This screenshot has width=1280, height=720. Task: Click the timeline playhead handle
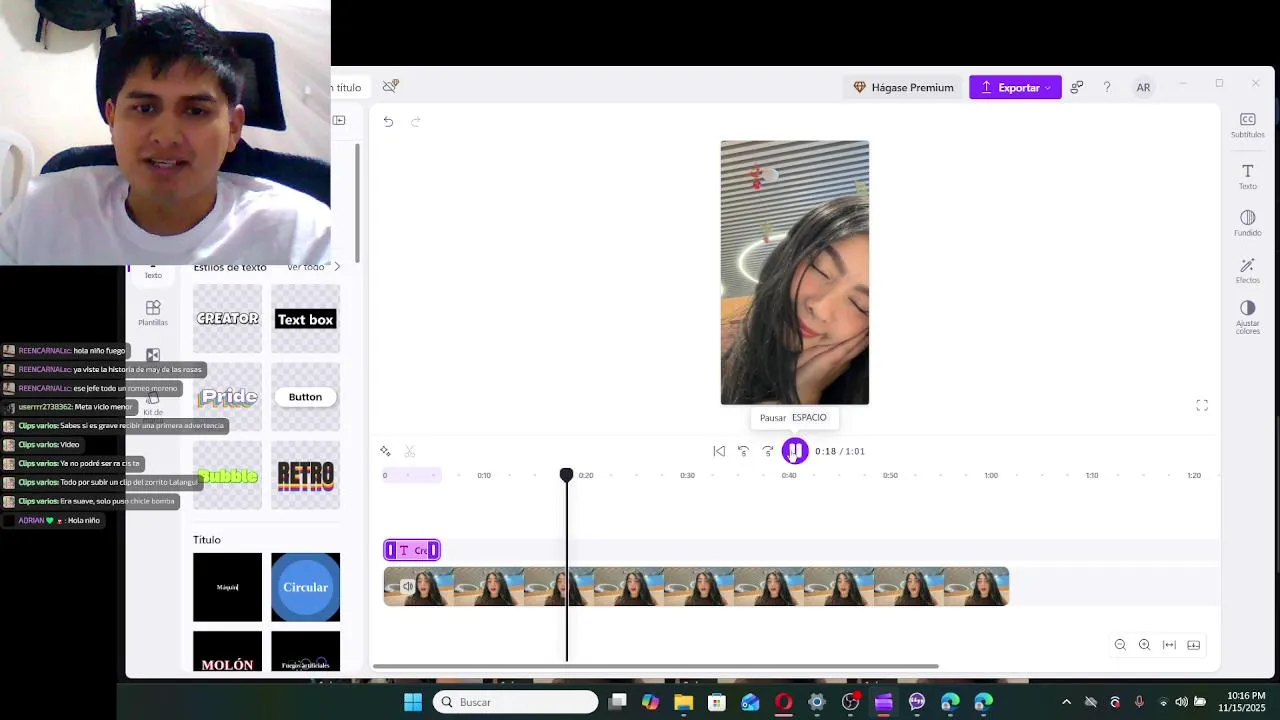566,475
